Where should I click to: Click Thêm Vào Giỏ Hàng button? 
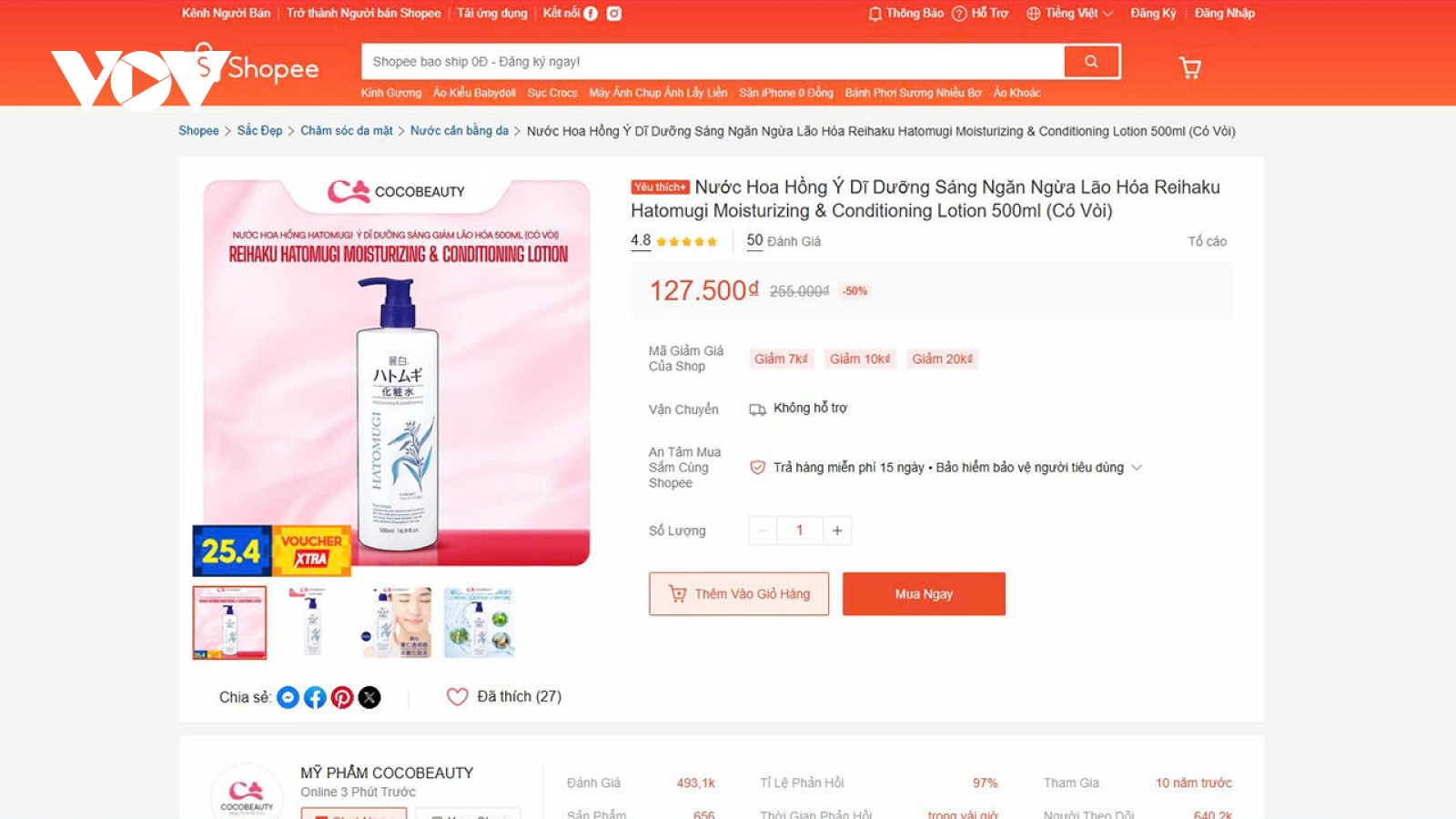tap(739, 594)
